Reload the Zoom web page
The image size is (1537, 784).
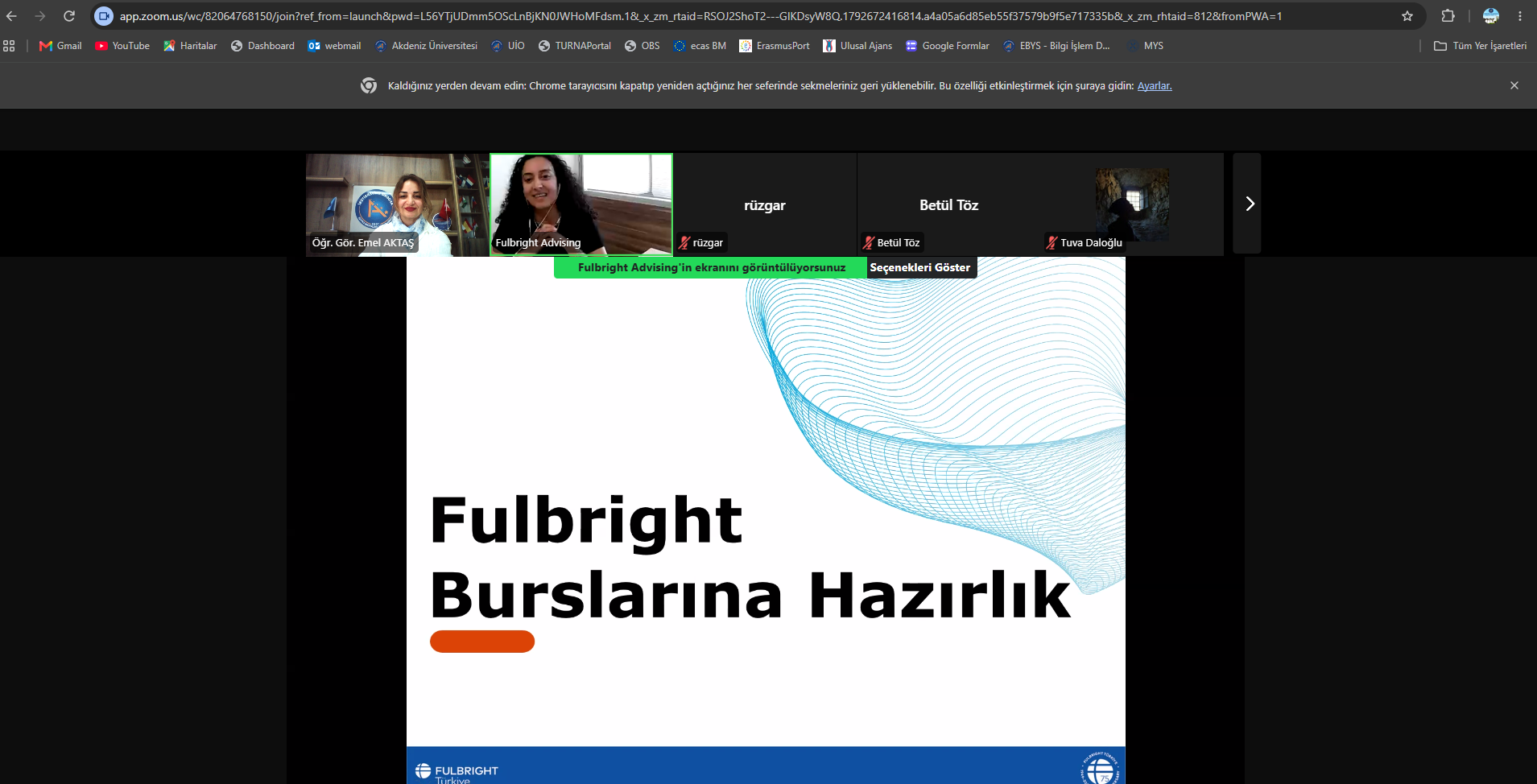[x=69, y=16]
